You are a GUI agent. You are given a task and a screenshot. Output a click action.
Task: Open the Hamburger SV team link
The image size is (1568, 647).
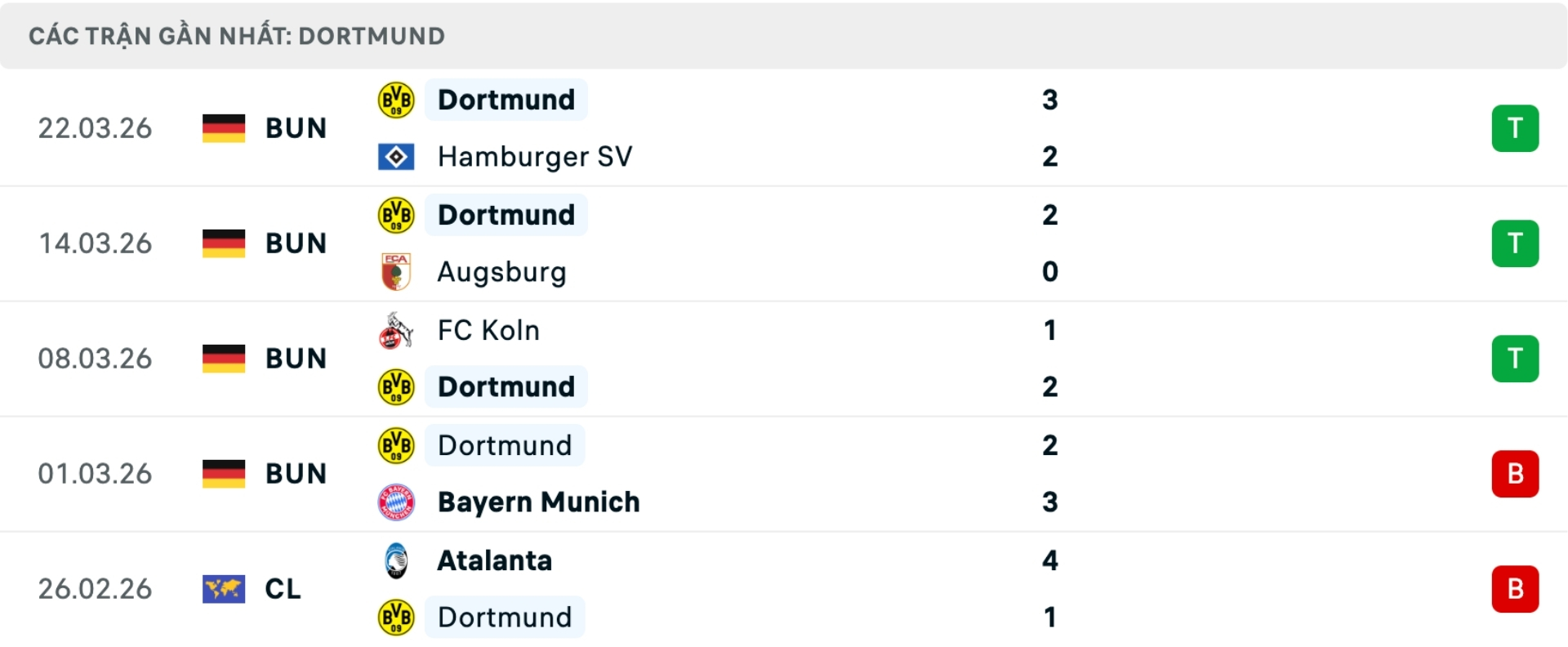point(535,157)
